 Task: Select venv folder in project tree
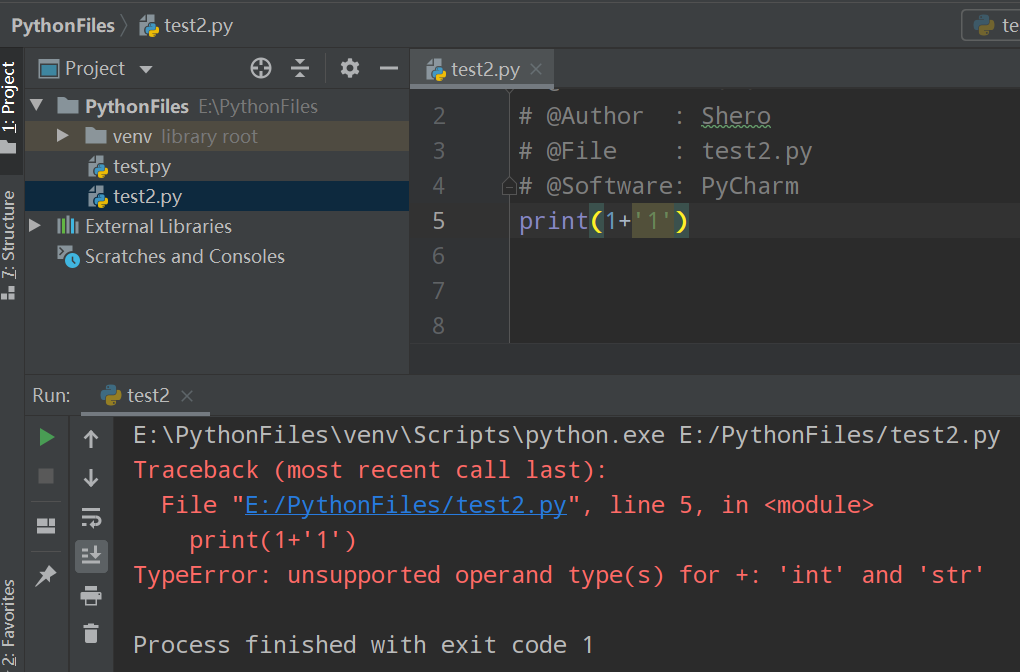click(x=217, y=136)
